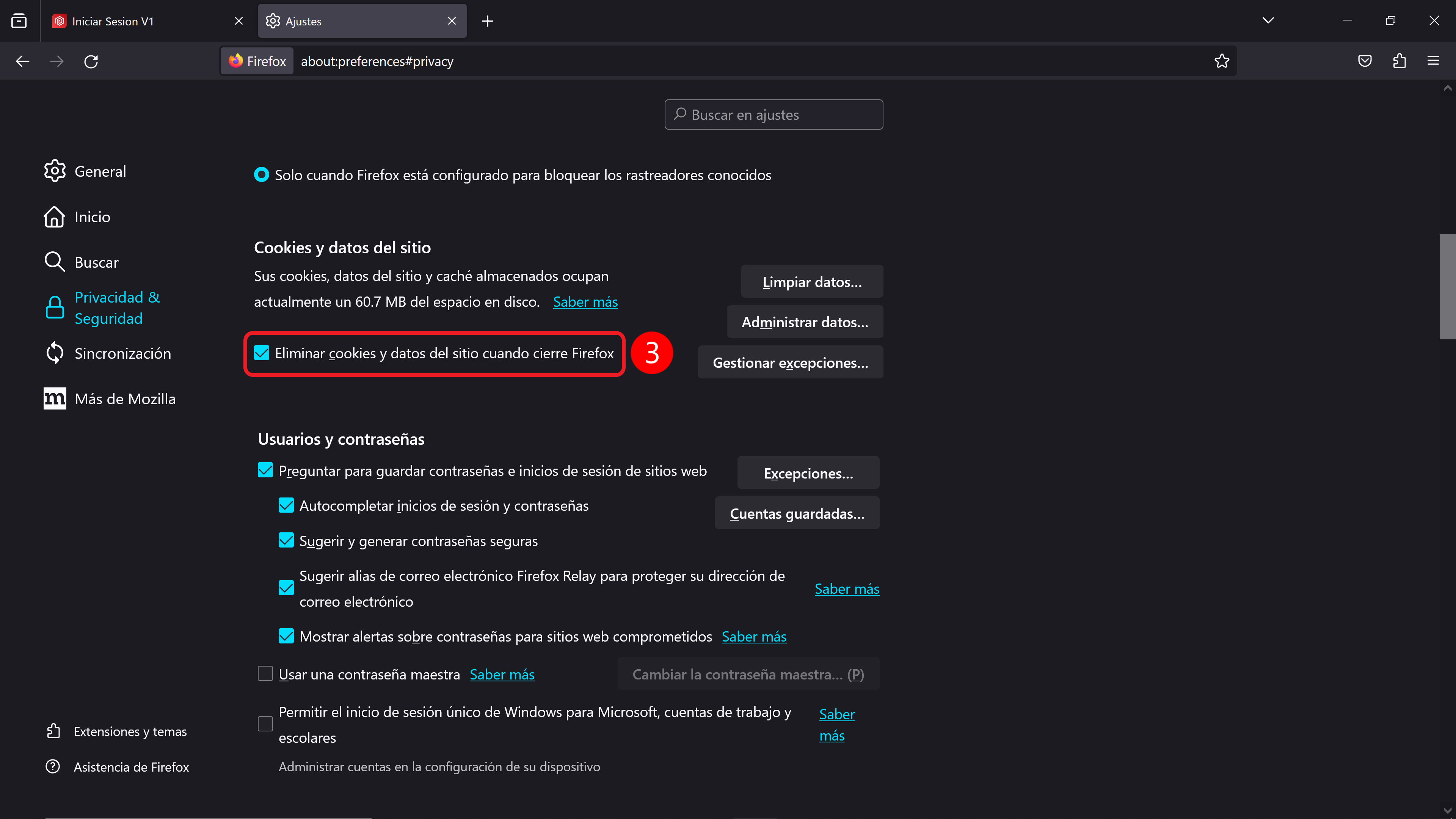Open Privacidad & Seguridad category
1456x819 pixels.
click(x=102, y=308)
